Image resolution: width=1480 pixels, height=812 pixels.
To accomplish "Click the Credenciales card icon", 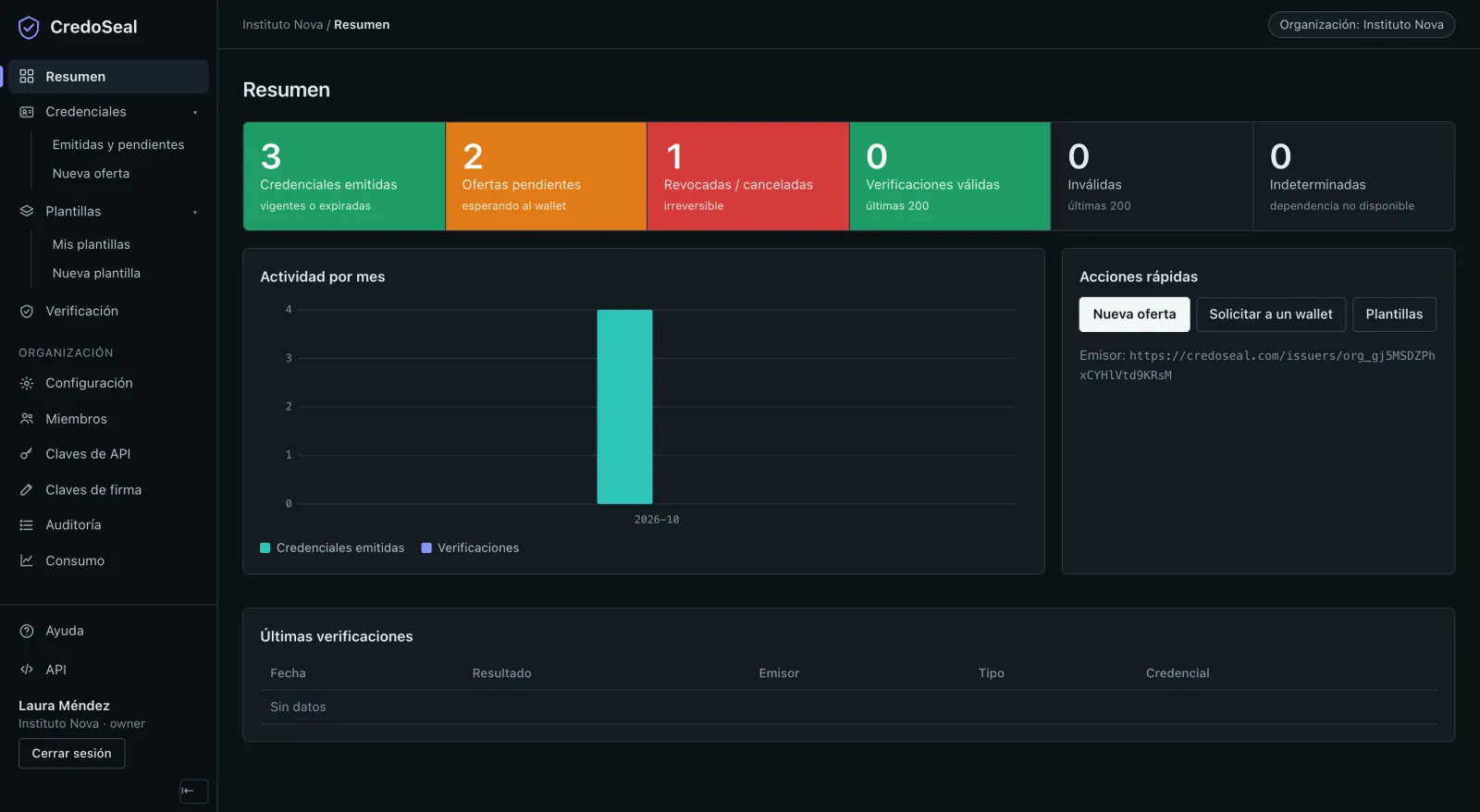I will 27,112.
